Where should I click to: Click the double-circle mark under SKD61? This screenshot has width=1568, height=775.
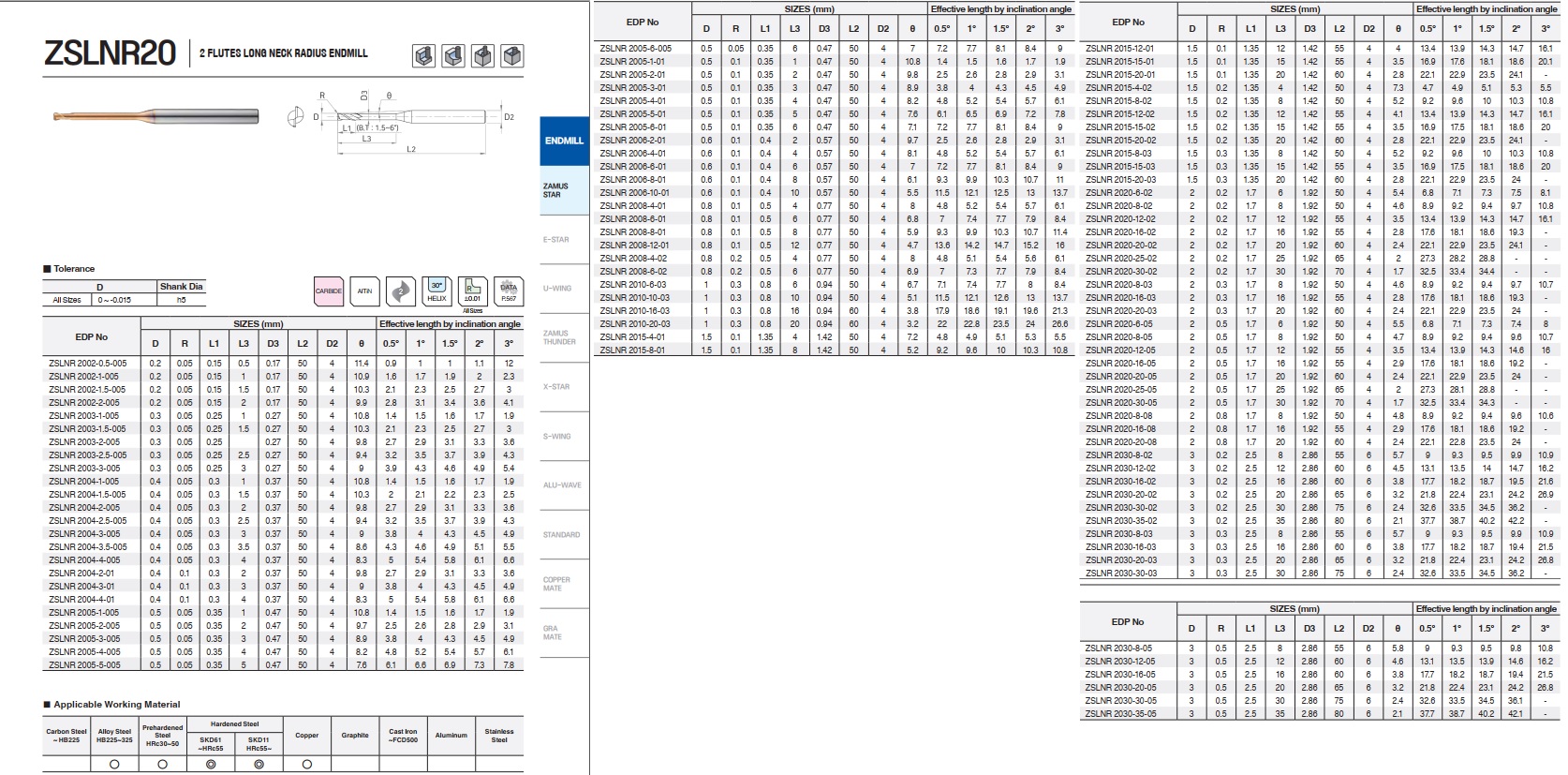(211, 764)
